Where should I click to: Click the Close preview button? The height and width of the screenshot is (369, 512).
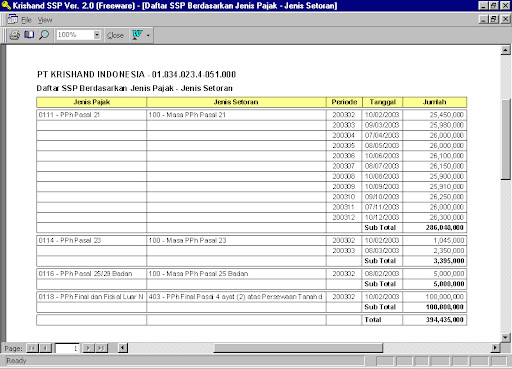tap(115, 35)
